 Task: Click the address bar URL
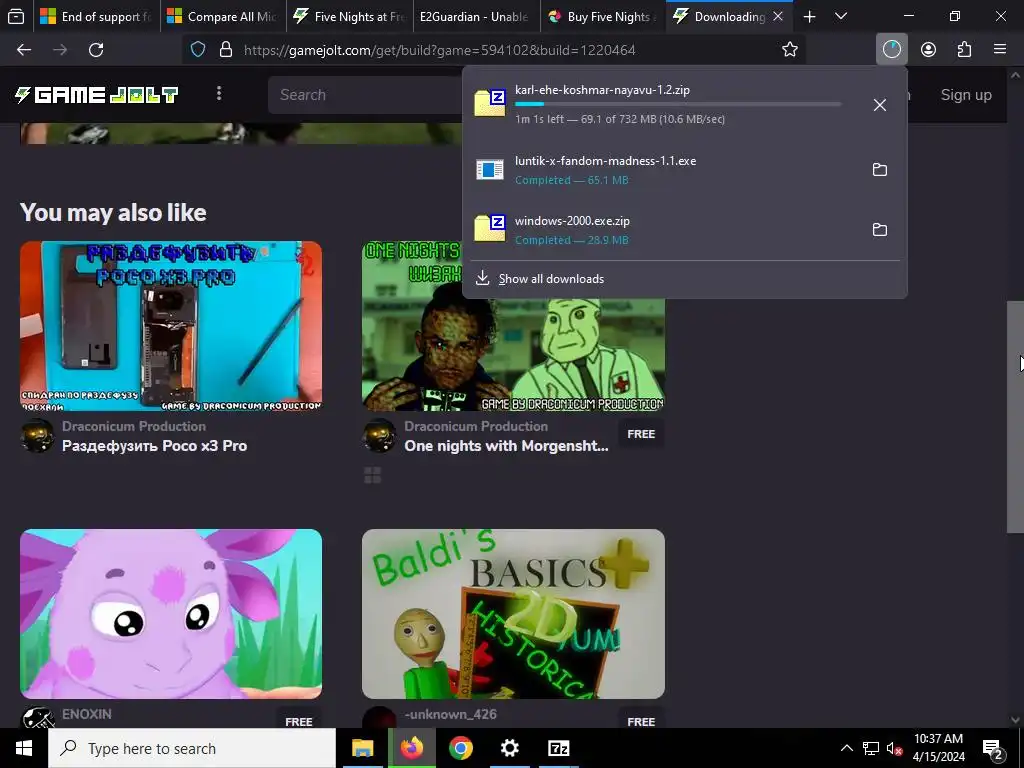click(x=440, y=50)
